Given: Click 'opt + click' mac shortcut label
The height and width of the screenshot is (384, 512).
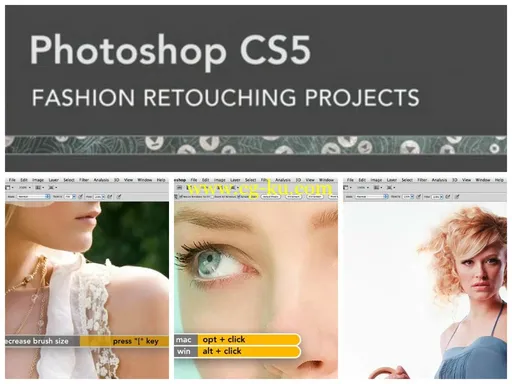Looking at the screenshot, I should coord(224,339).
